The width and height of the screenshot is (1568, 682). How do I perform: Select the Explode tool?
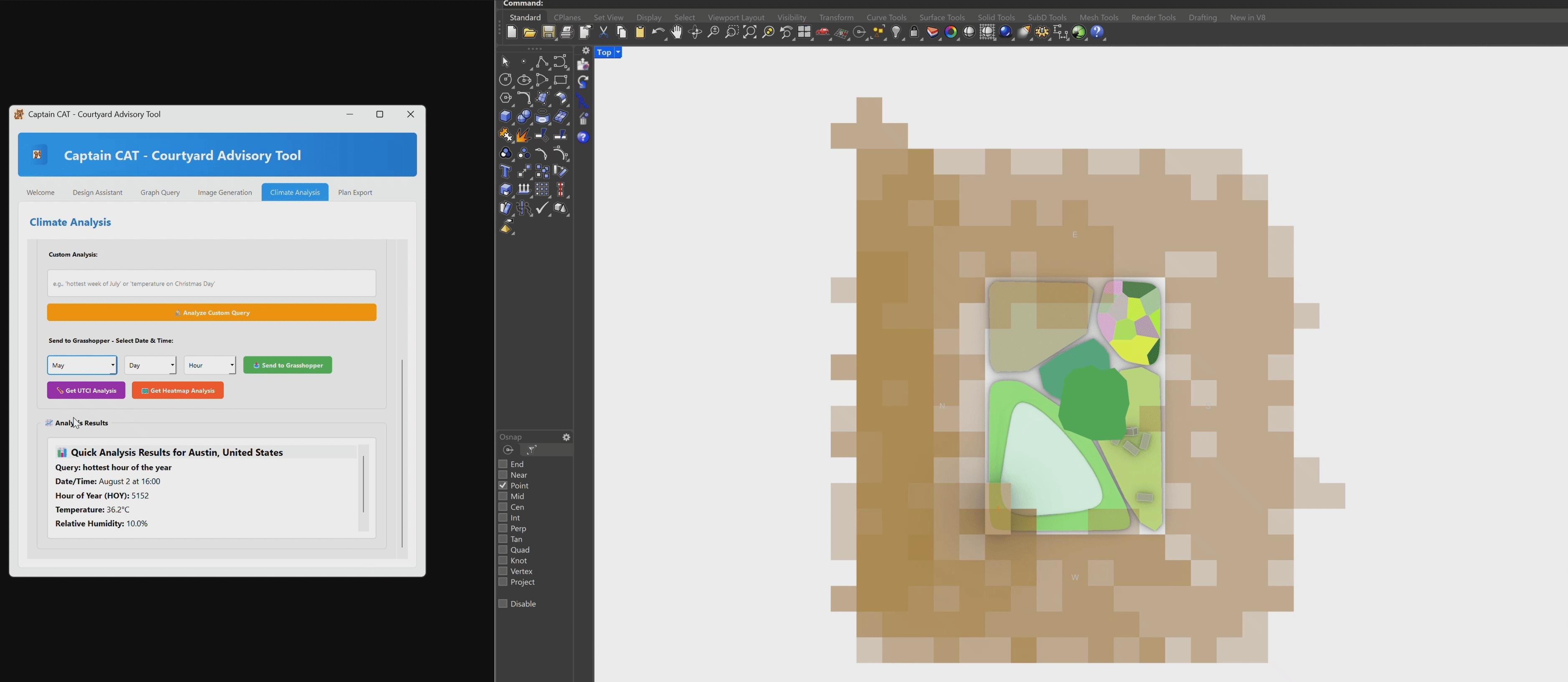524,135
